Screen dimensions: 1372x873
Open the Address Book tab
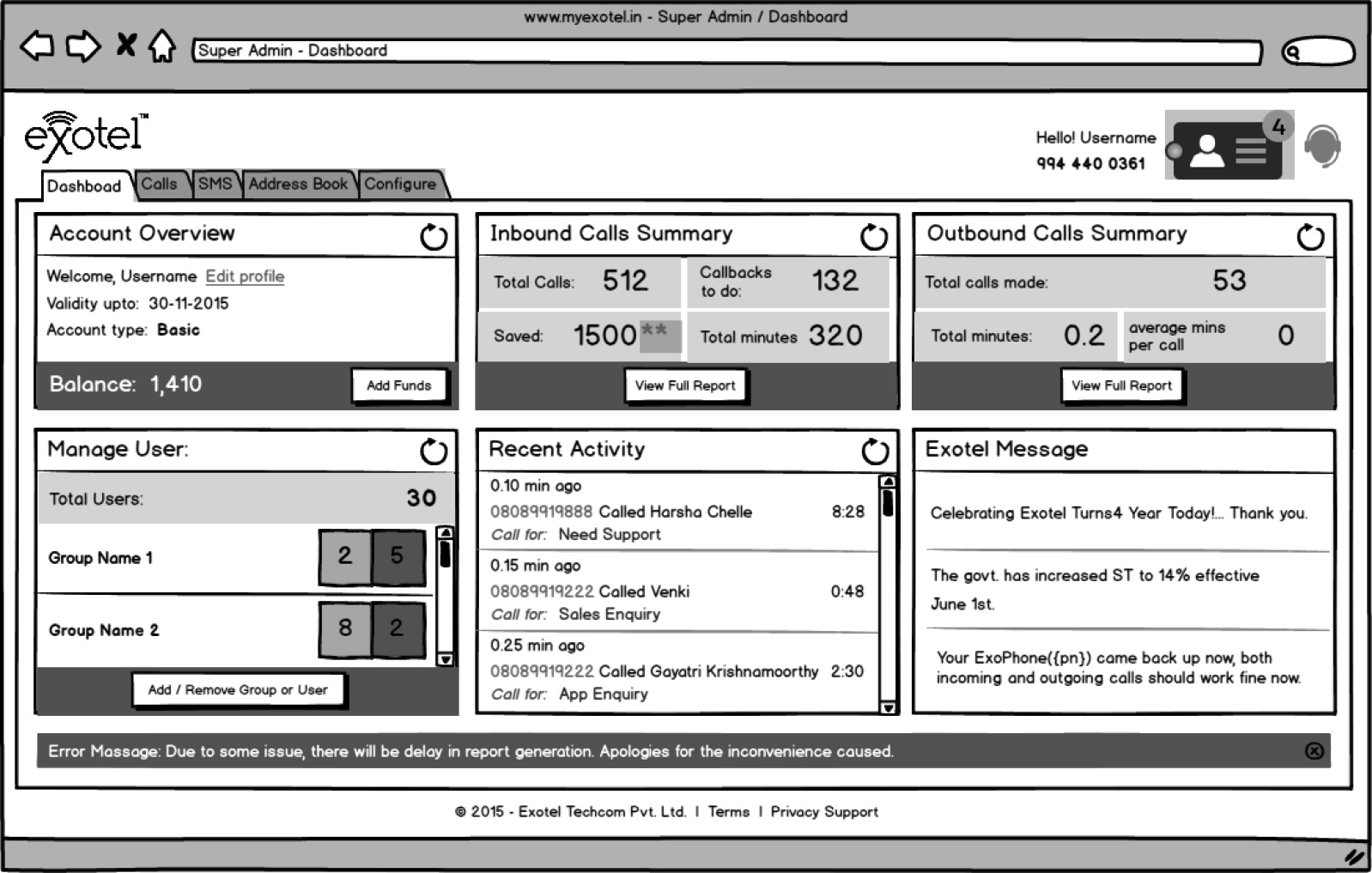(x=298, y=184)
